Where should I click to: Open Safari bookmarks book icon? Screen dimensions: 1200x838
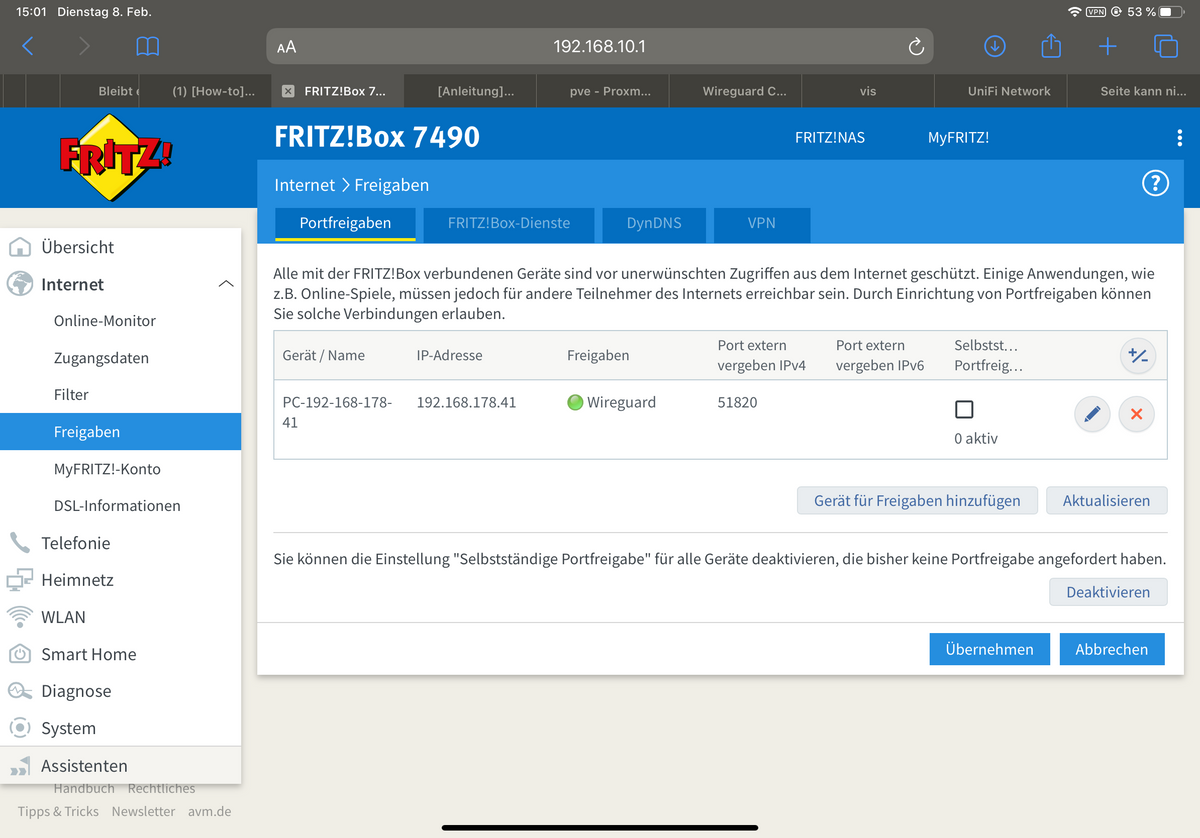tap(147, 46)
